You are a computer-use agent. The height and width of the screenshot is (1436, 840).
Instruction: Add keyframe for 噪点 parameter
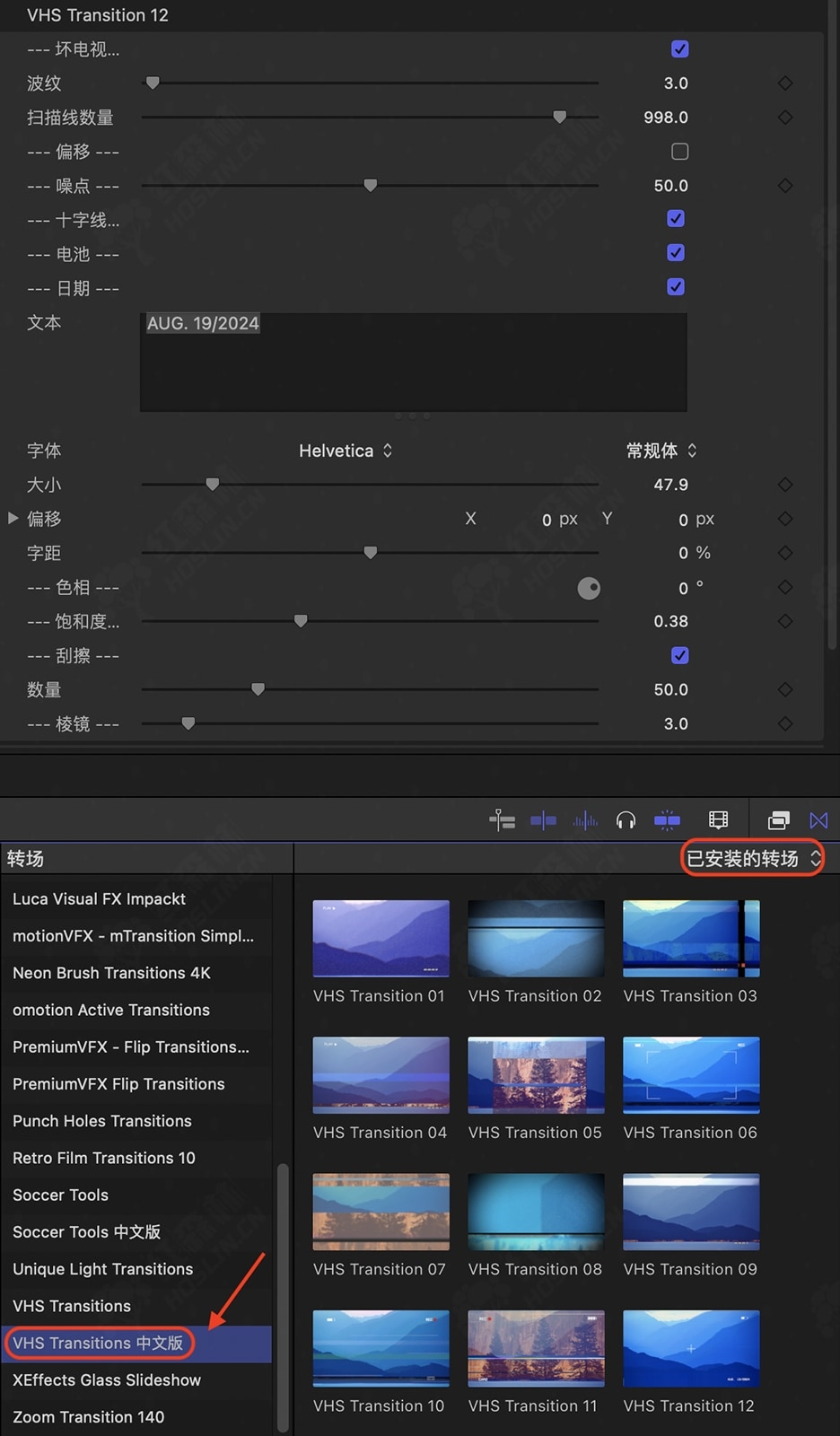pyautogui.click(x=785, y=185)
